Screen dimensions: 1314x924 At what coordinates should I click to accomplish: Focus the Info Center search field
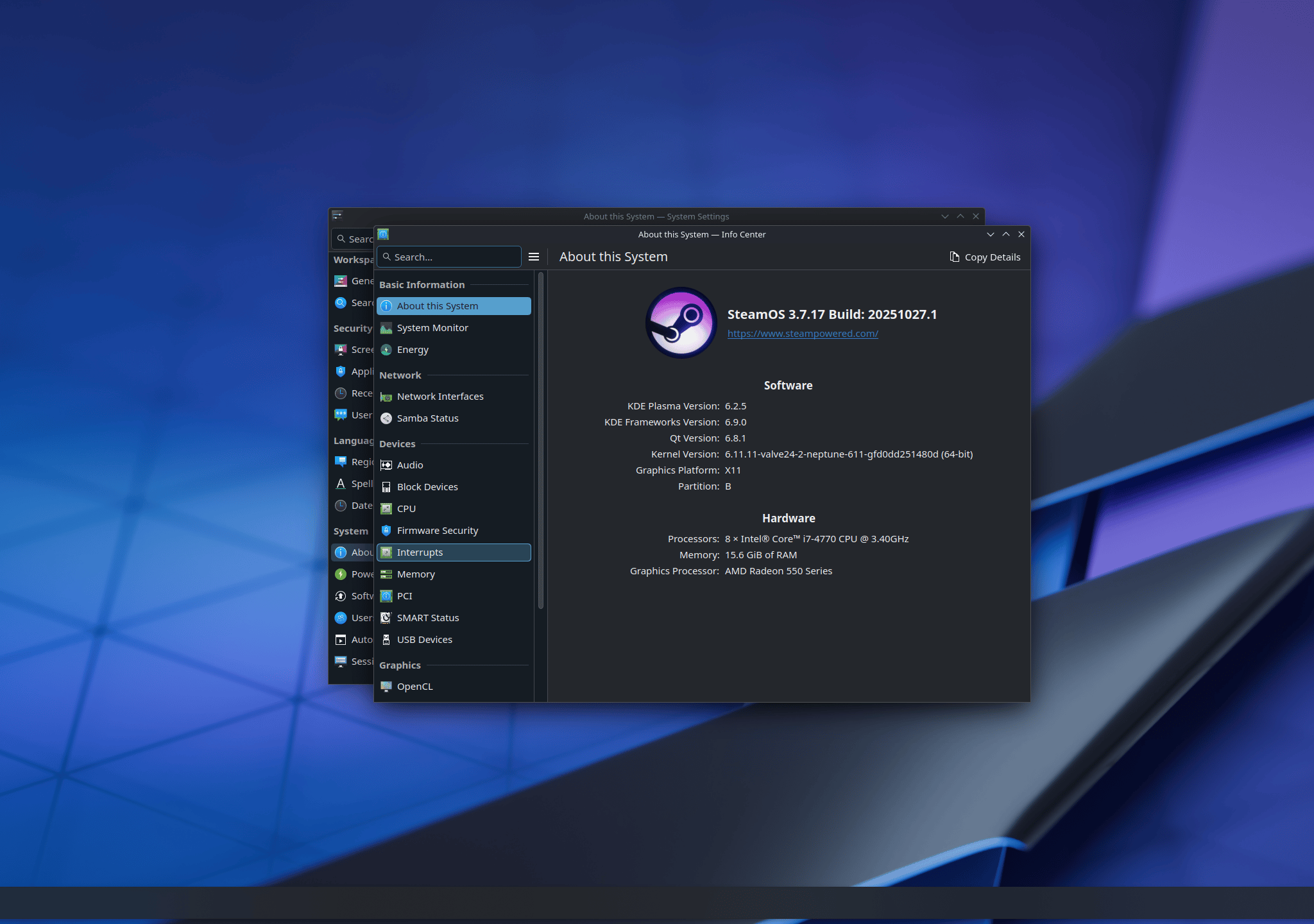click(449, 257)
